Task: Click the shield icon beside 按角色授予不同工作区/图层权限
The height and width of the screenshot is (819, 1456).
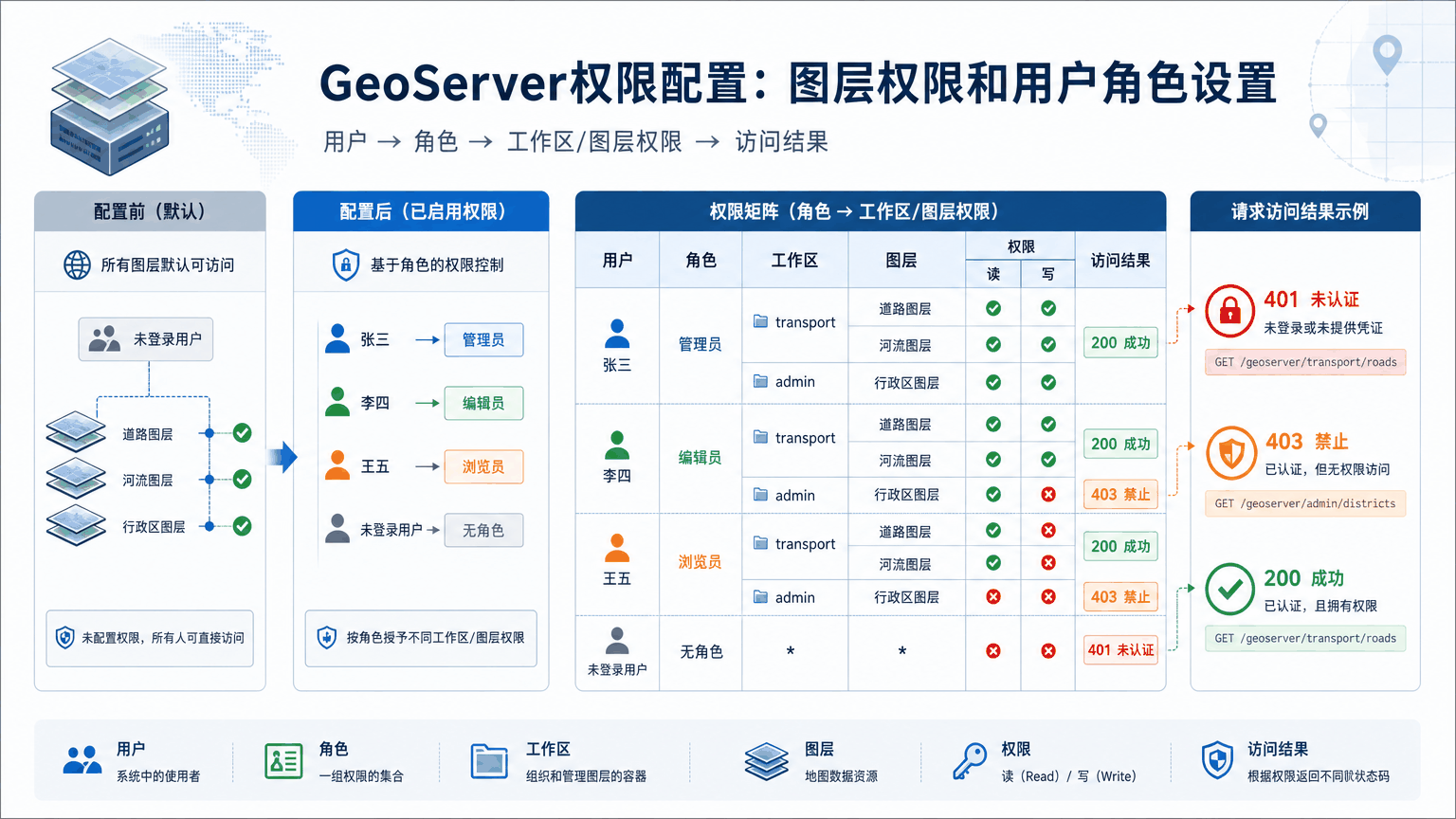Action: pyautogui.click(x=326, y=637)
